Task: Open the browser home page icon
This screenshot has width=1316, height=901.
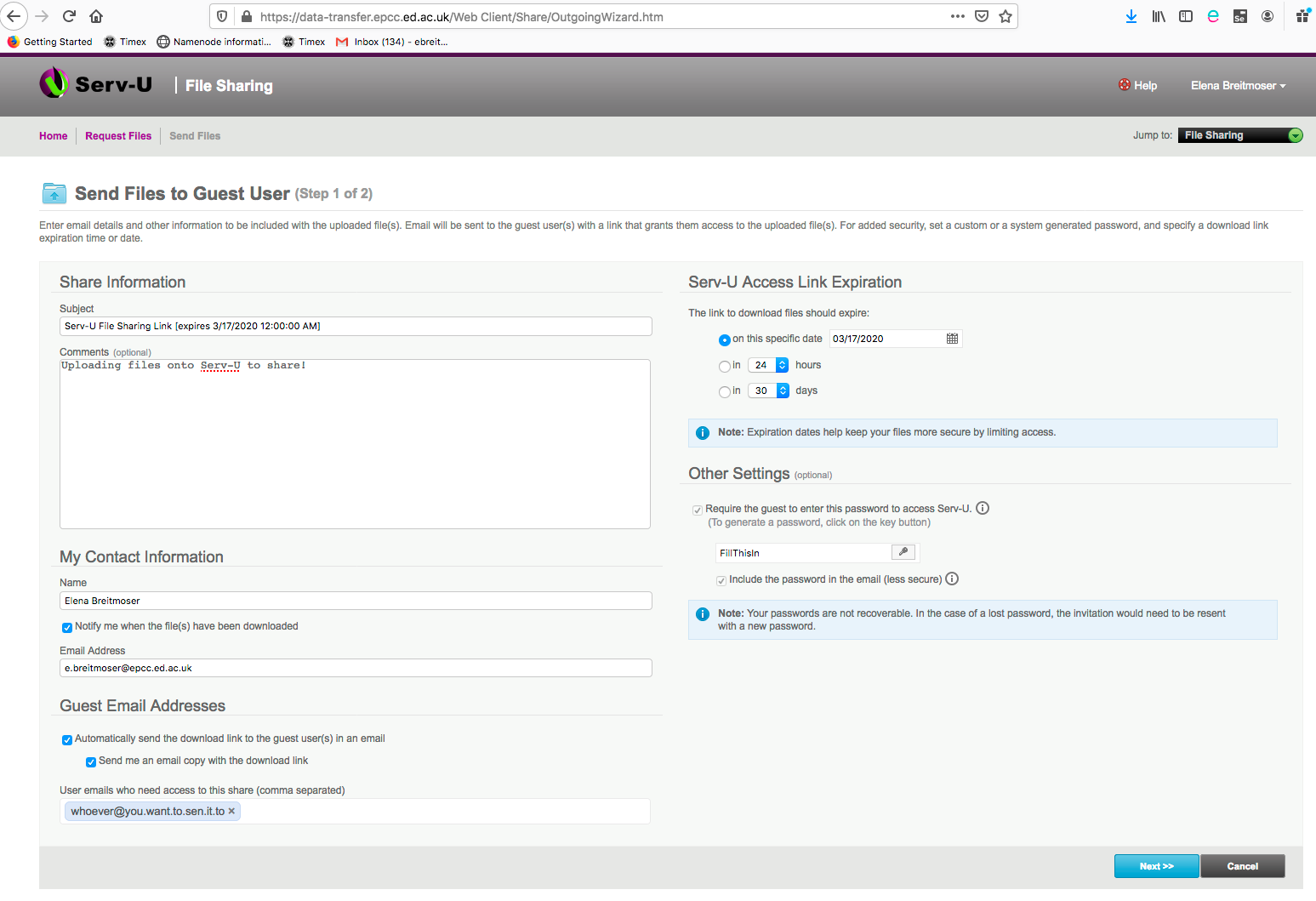Action: pyautogui.click(x=96, y=16)
